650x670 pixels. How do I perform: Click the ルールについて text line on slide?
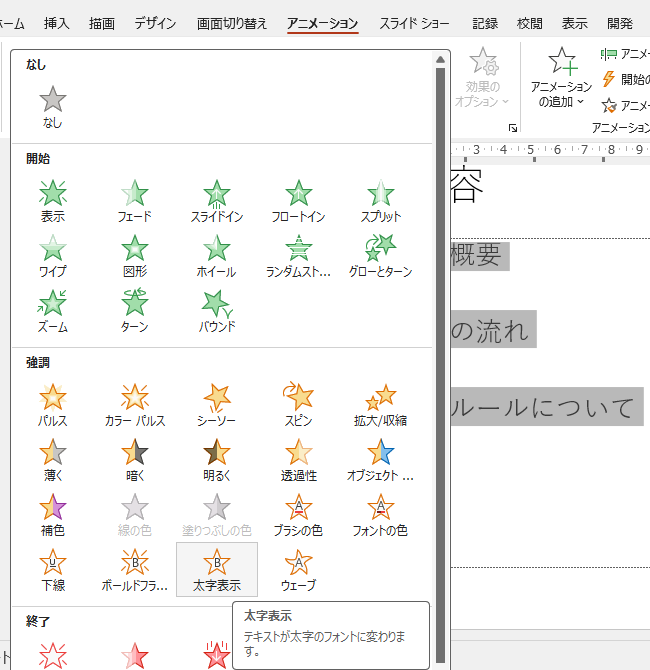point(543,406)
